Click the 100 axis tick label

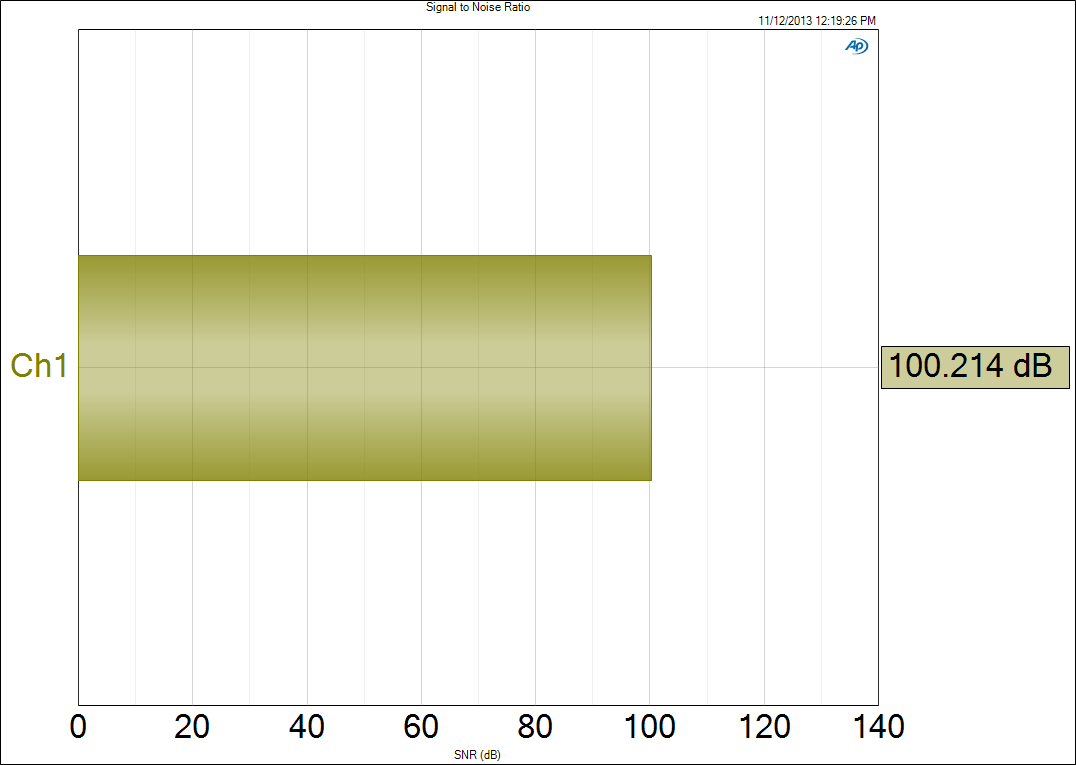click(x=650, y=727)
